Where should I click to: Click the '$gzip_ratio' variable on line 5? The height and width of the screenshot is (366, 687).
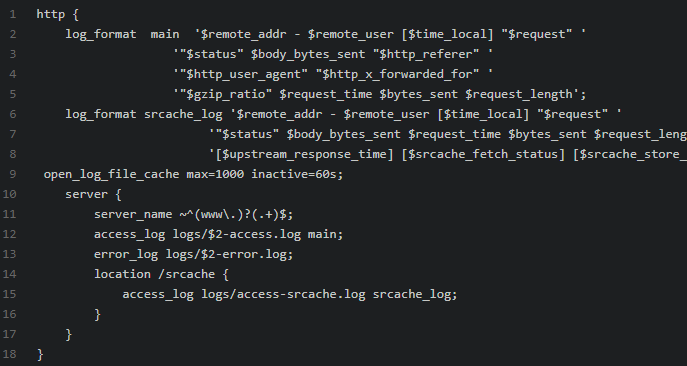[226, 94]
